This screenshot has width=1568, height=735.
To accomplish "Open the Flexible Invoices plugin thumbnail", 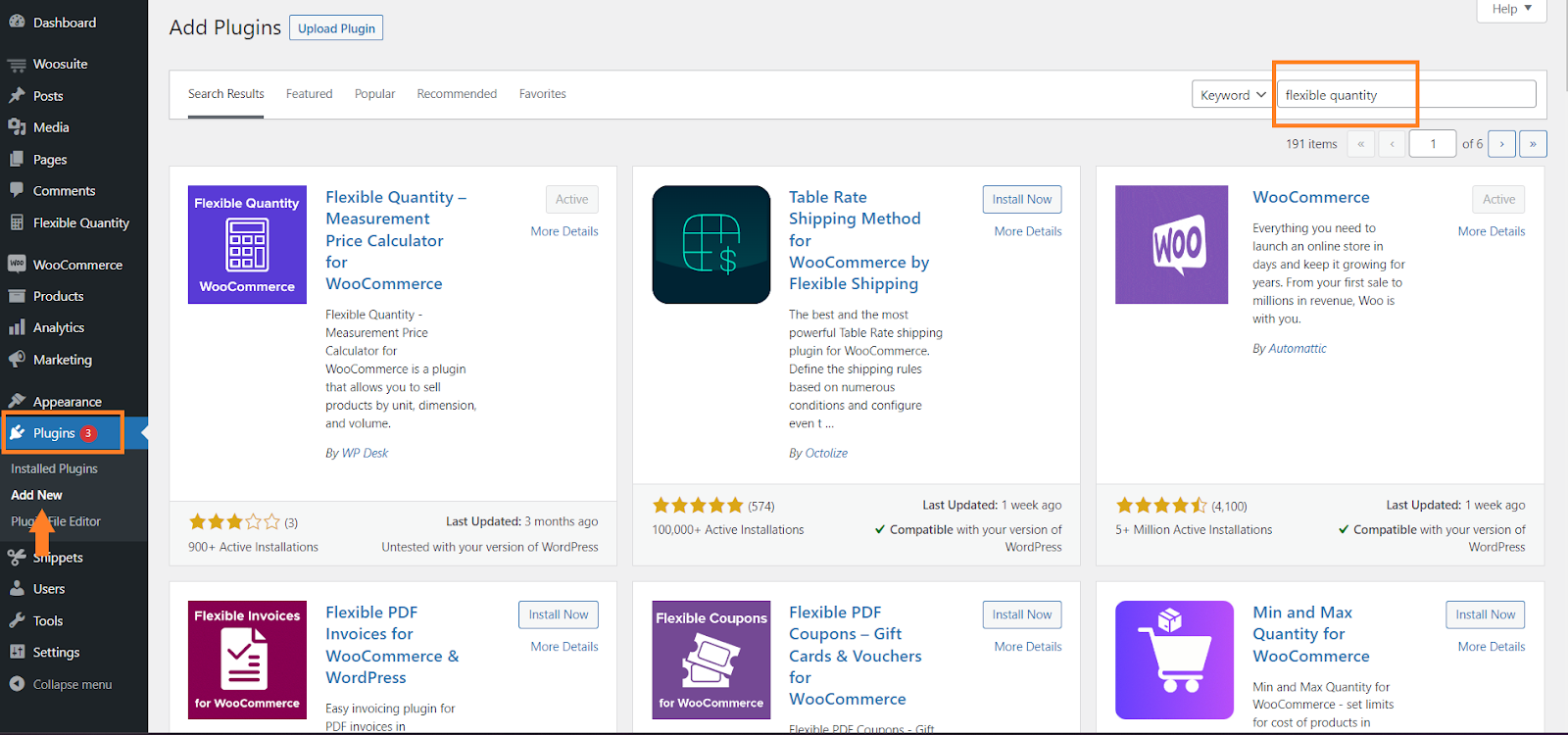I will (x=247, y=660).
